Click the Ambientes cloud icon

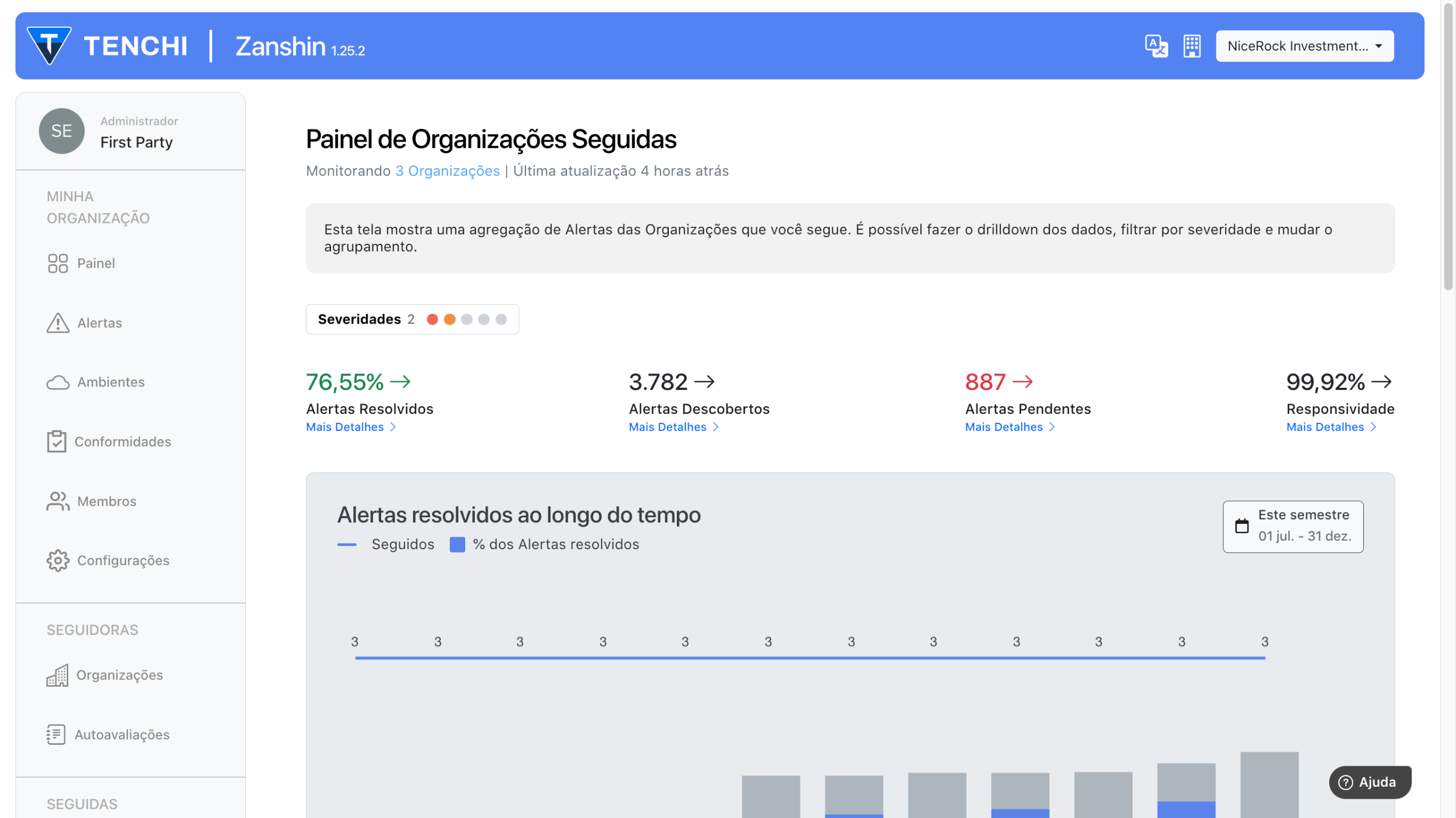click(57, 383)
